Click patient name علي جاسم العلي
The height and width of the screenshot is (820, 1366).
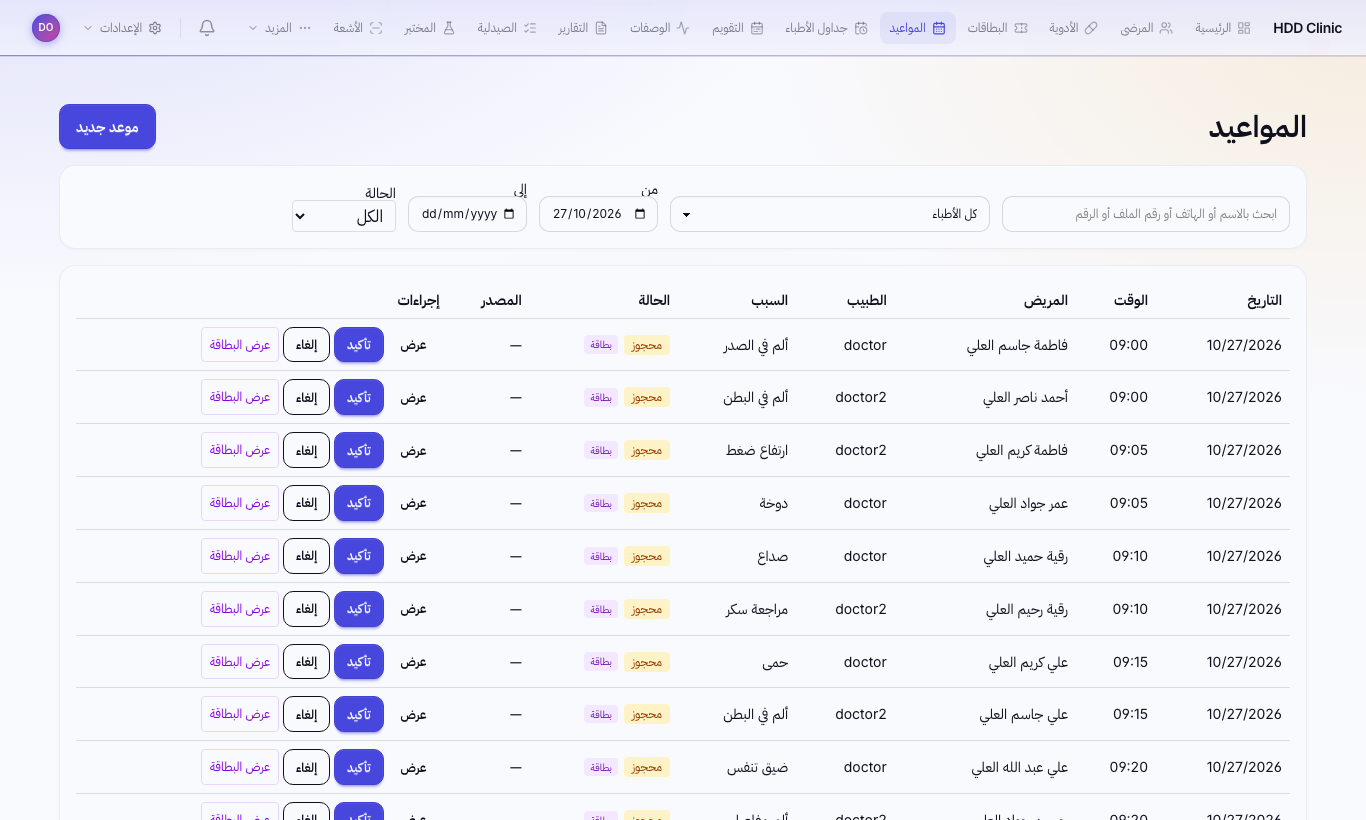click(x=1024, y=715)
